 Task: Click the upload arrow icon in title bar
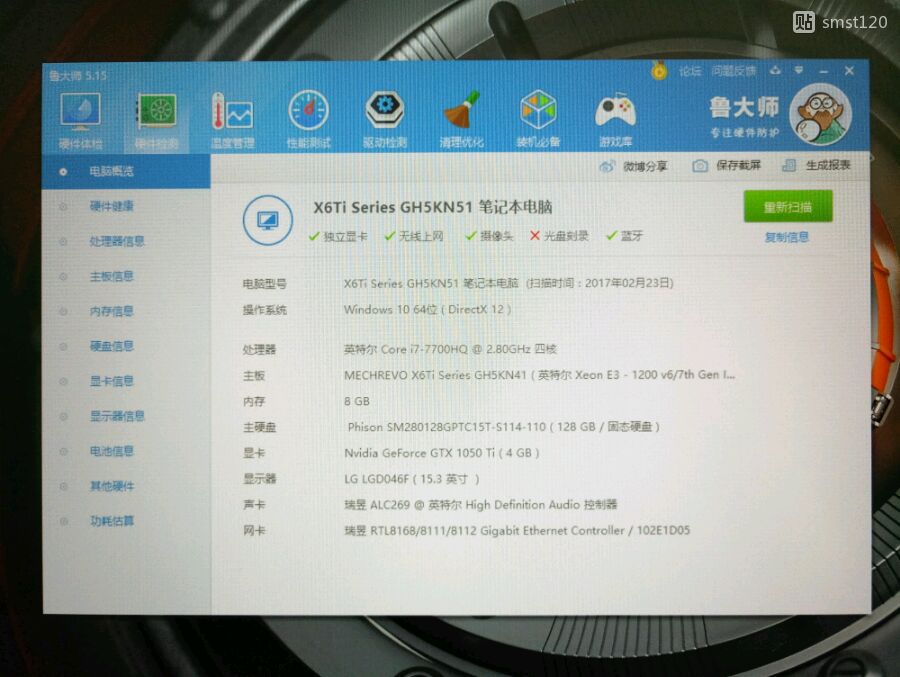point(775,71)
